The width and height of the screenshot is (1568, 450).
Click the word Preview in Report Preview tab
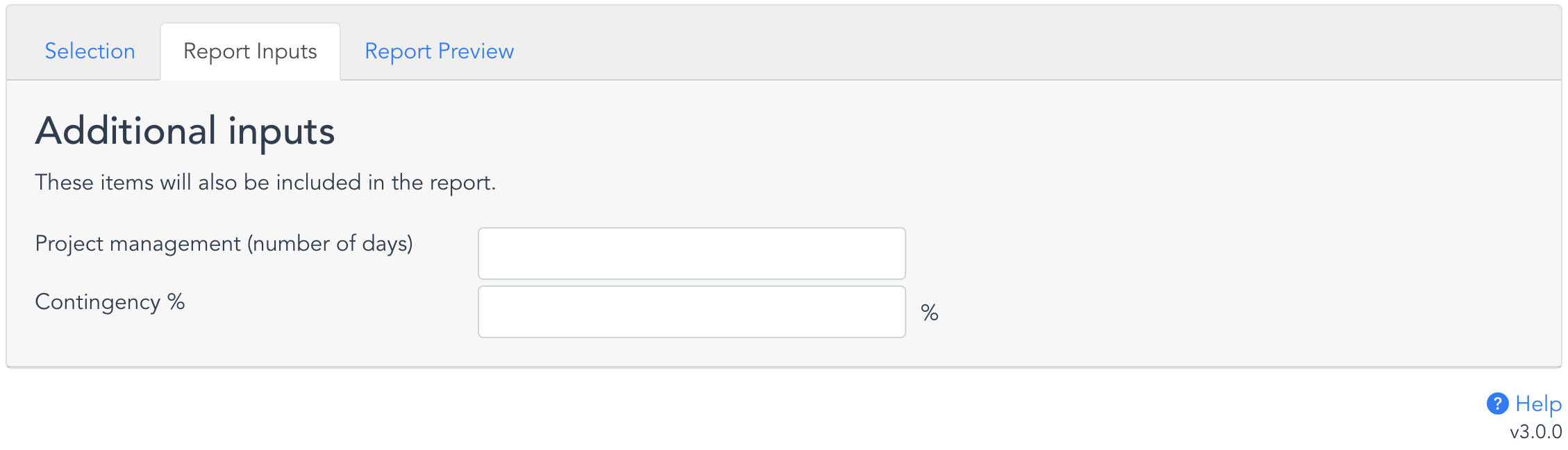[476, 51]
